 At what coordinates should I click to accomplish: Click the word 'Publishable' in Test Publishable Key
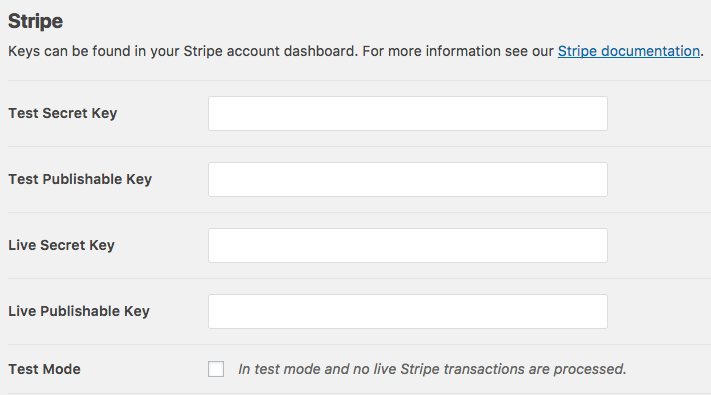(x=83, y=180)
